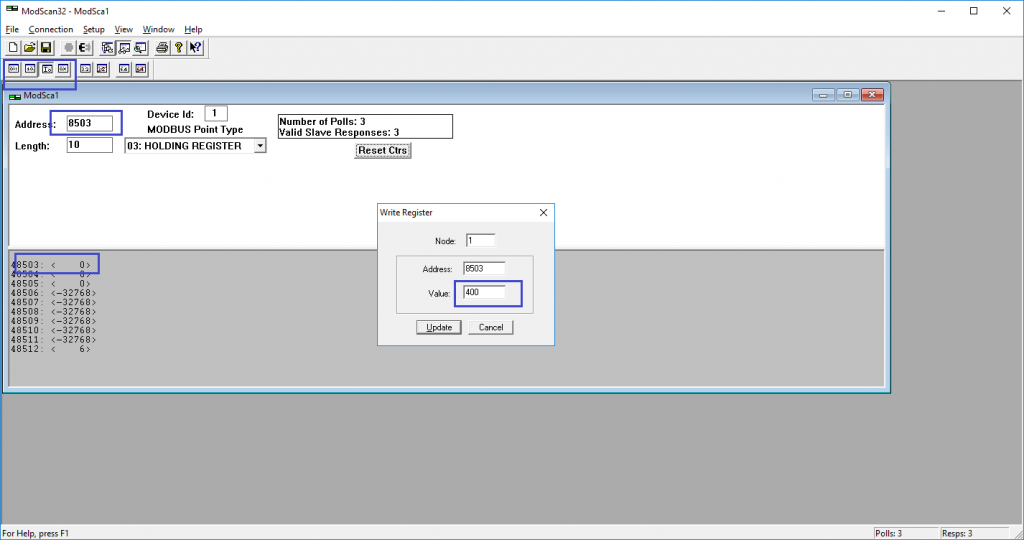
Task: Open the Connection menu
Action: (x=50, y=29)
